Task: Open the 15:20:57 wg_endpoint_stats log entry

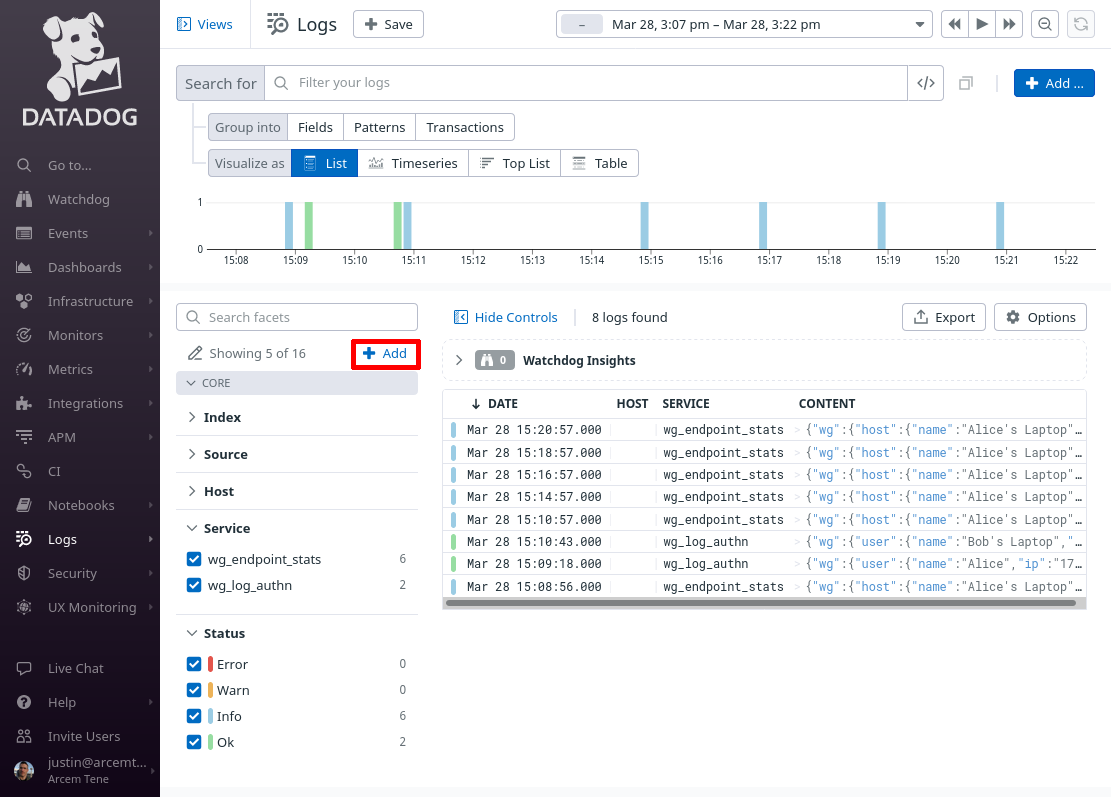Action: pos(765,430)
